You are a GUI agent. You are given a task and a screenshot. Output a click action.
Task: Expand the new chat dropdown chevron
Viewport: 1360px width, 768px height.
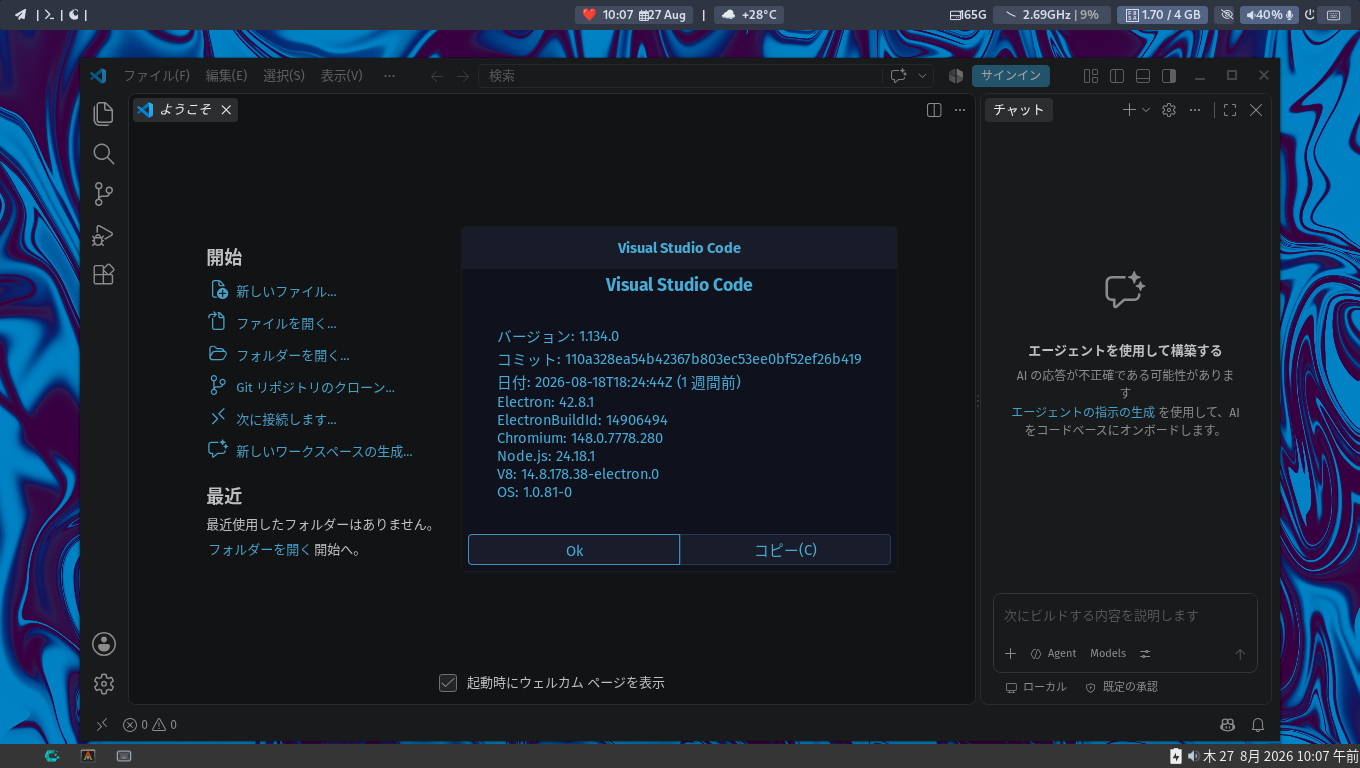click(x=1146, y=110)
